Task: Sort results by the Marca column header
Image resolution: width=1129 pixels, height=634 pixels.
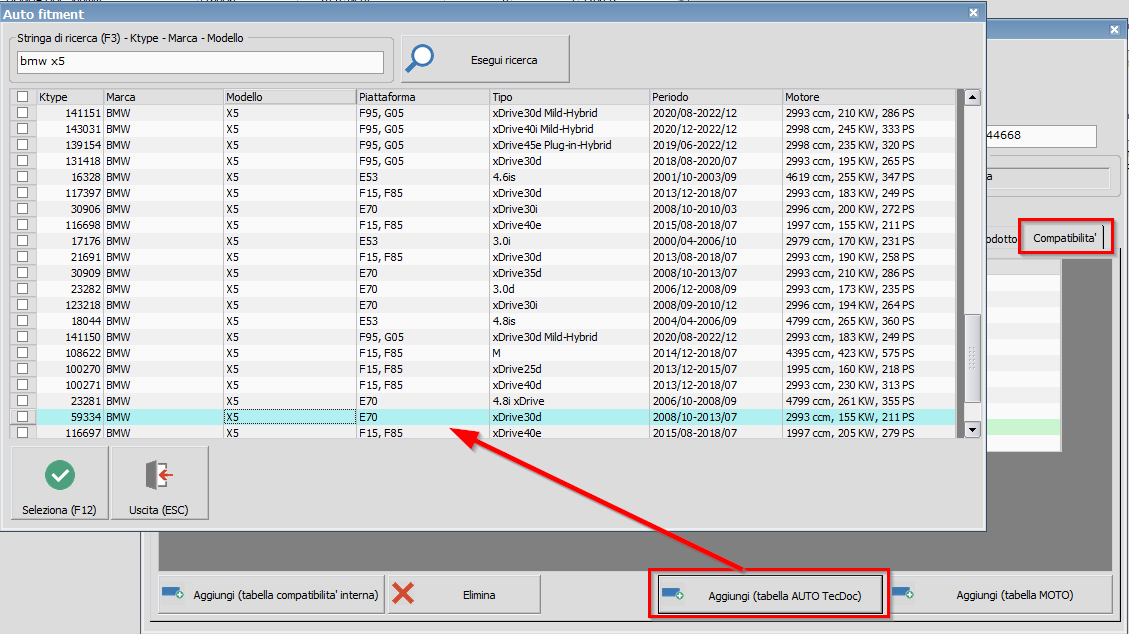Action: click(163, 97)
